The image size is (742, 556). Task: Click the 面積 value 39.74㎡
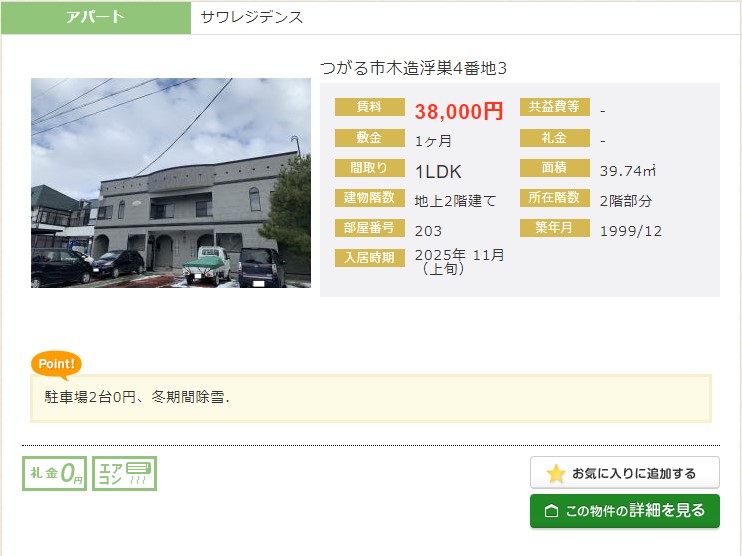[628, 171]
